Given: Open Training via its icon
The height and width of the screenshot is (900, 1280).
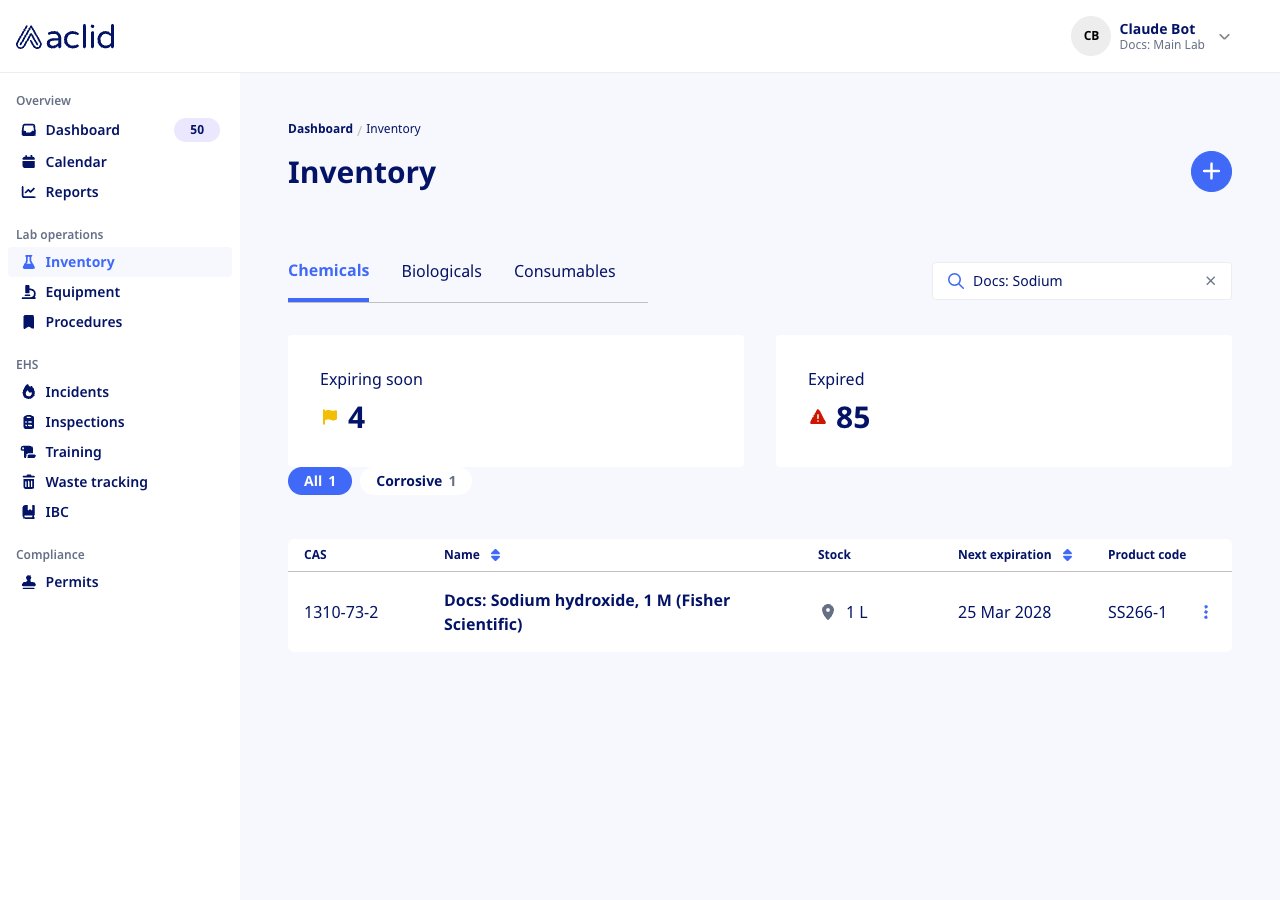Looking at the screenshot, I should [x=29, y=452].
